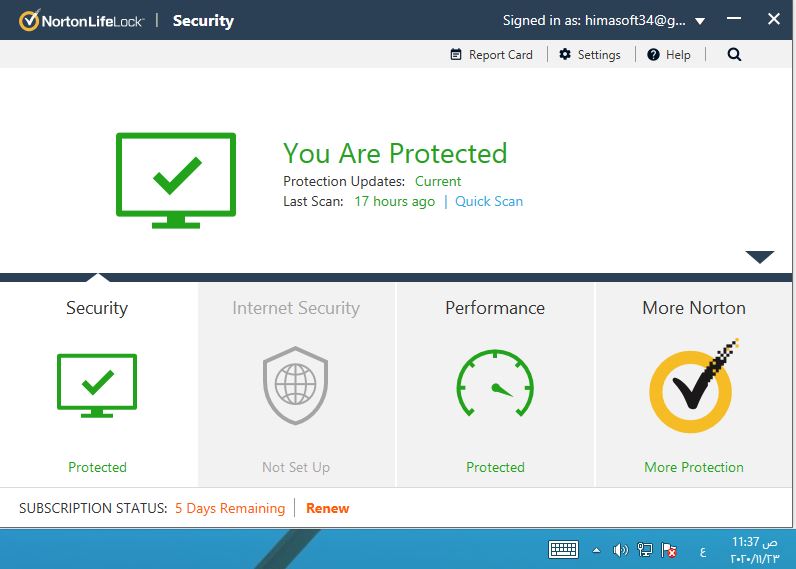Viewport: 796px width, 569px height.
Task: Open the Report Card
Action: click(491, 54)
